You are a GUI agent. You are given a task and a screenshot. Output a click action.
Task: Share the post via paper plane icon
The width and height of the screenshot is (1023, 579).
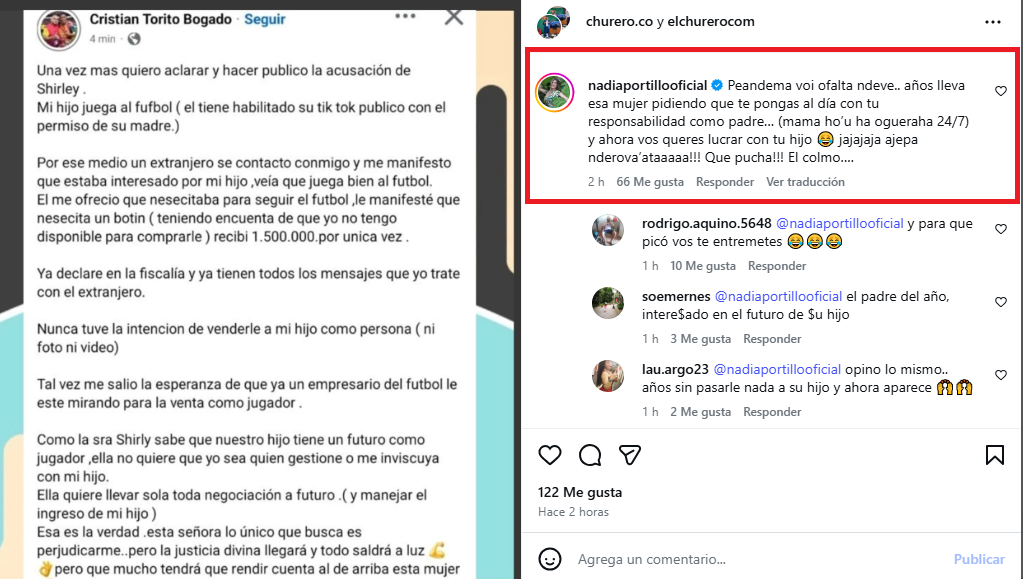[630, 455]
